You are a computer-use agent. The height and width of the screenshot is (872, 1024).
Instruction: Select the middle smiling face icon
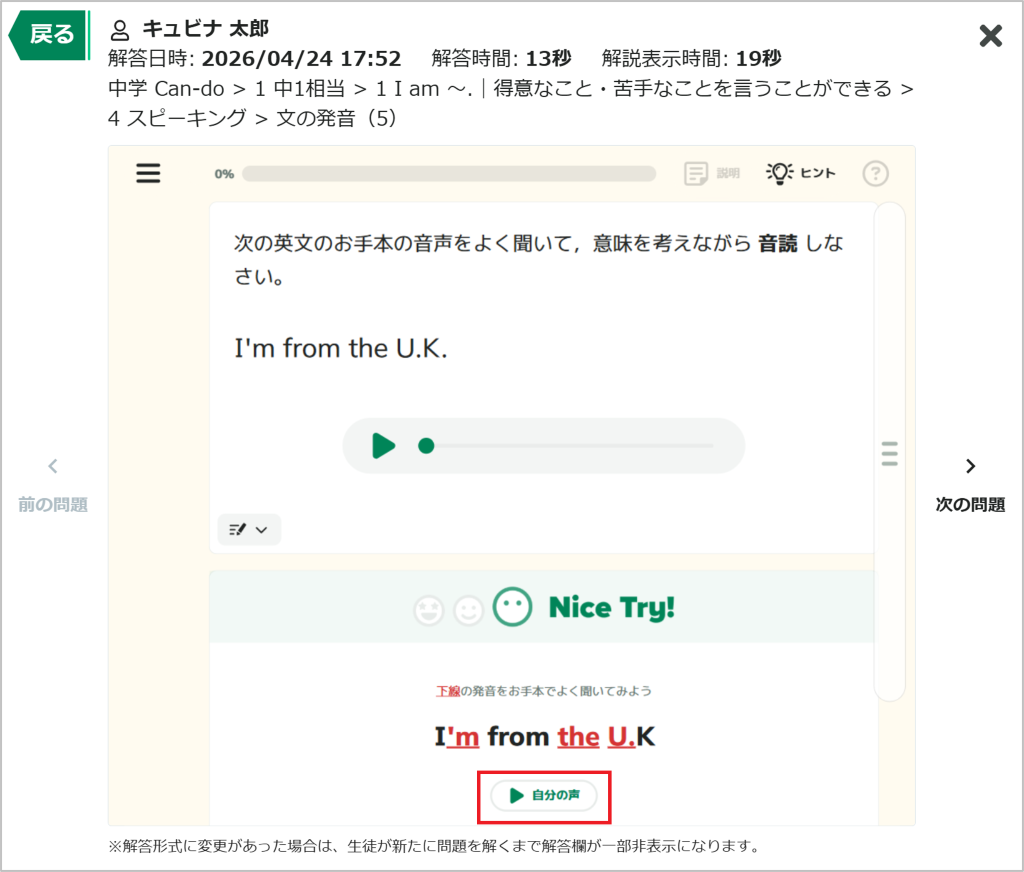click(468, 610)
